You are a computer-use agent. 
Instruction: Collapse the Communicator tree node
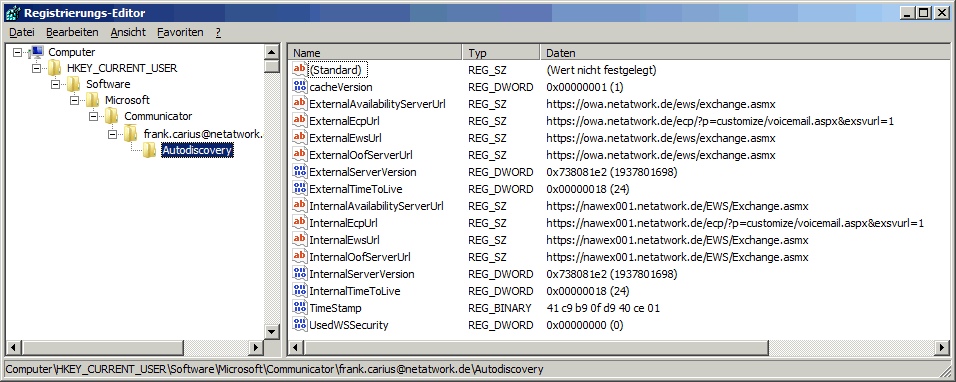click(x=93, y=116)
